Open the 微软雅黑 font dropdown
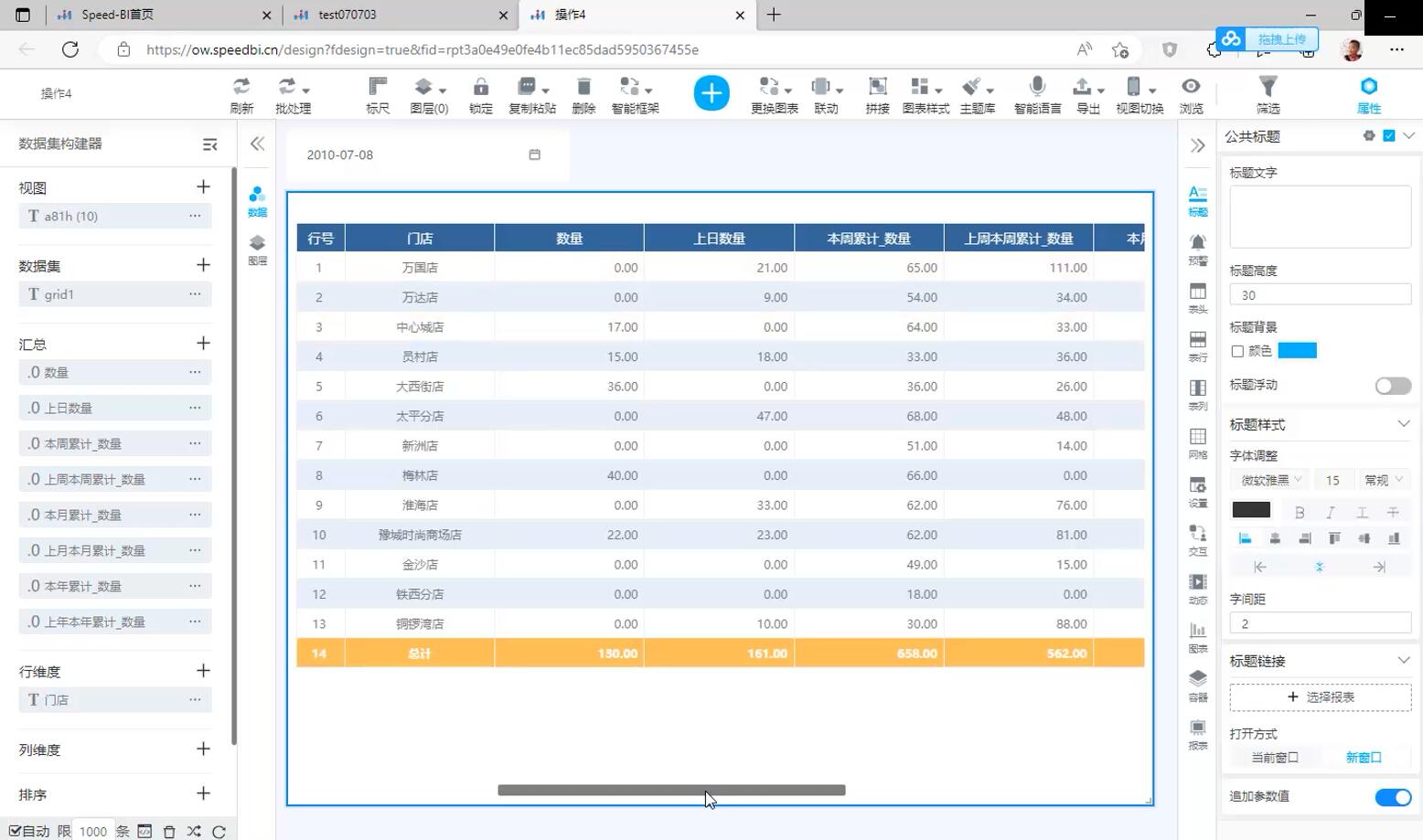The width and height of the screenshot is (1423, 840). tap(1270, 480)
